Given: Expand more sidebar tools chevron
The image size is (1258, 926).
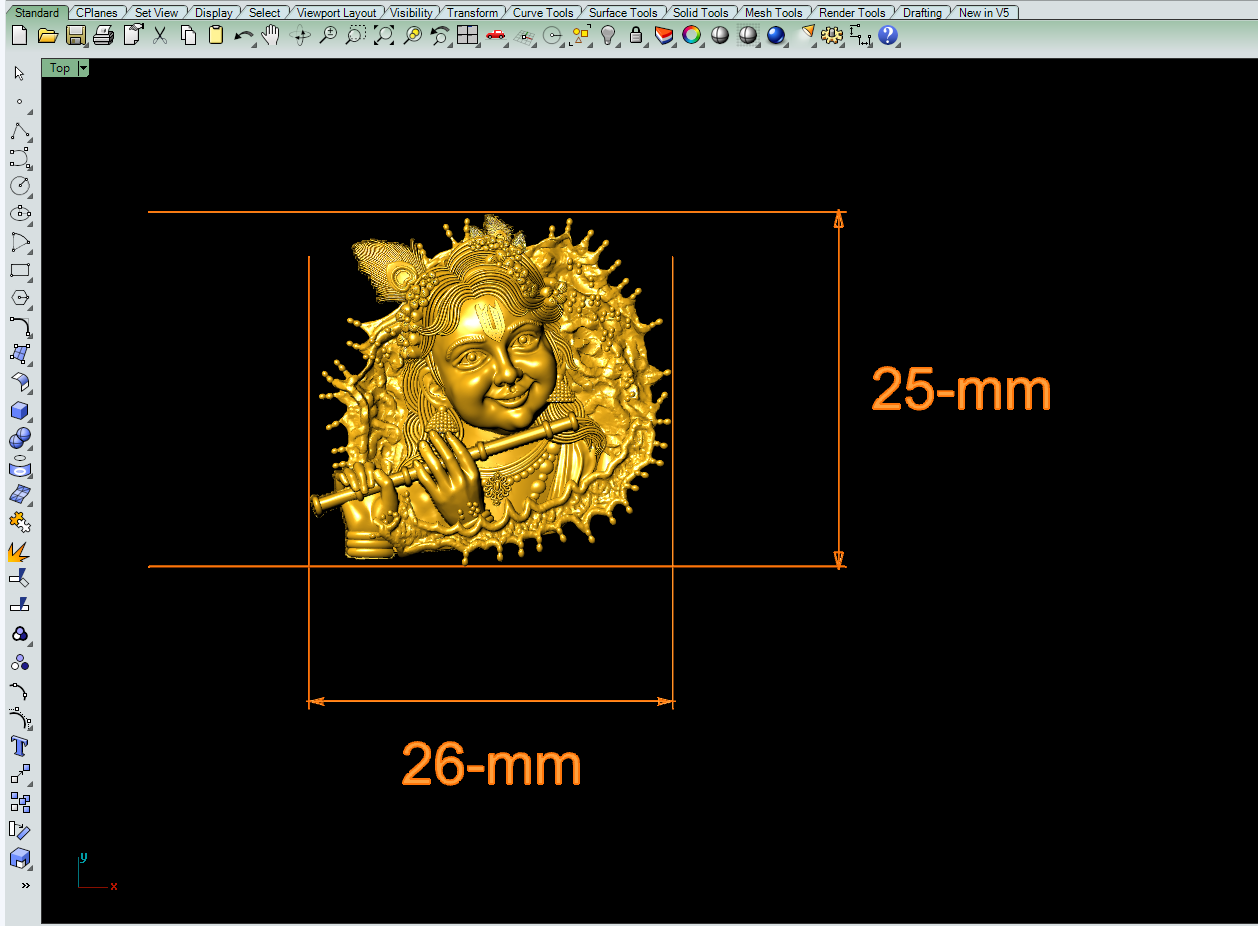Looking at the screenshot, I should (x=25, y=885).
